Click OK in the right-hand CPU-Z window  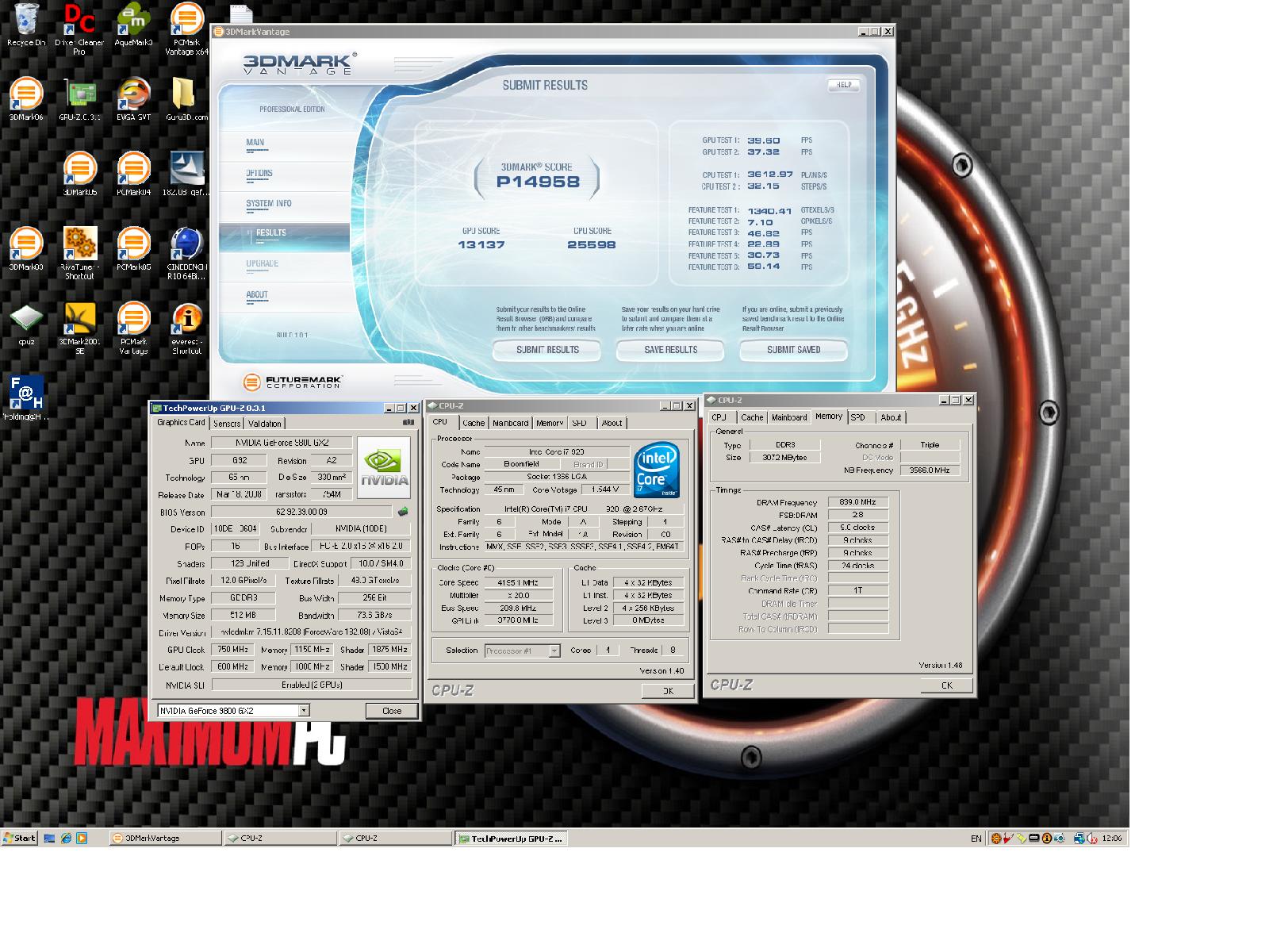(946, 685)
